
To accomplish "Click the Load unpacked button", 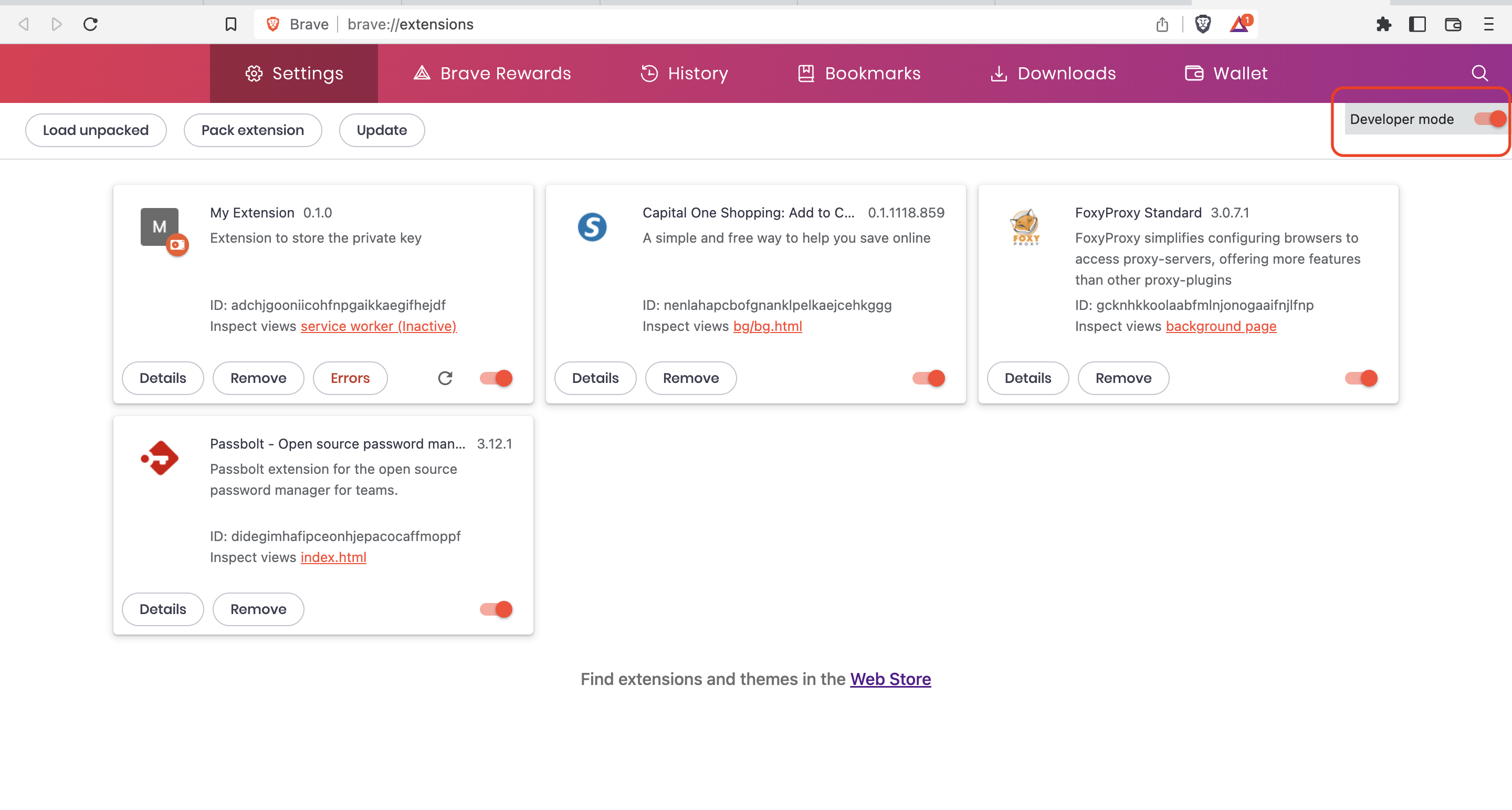I will (x=96, y=130).
